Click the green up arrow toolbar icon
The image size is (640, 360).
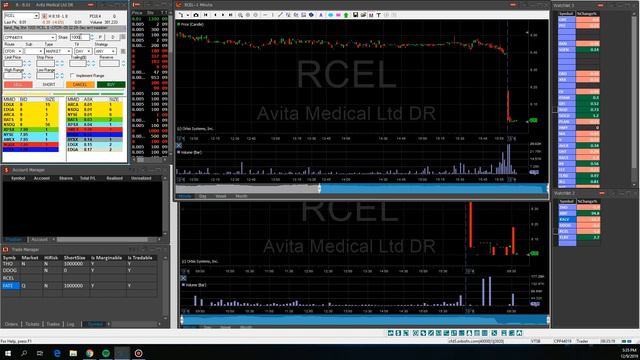click(346, 15)
